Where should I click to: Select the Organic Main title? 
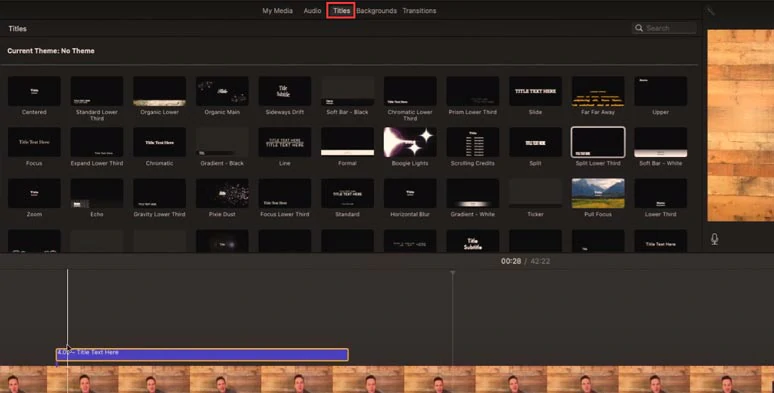222,91
